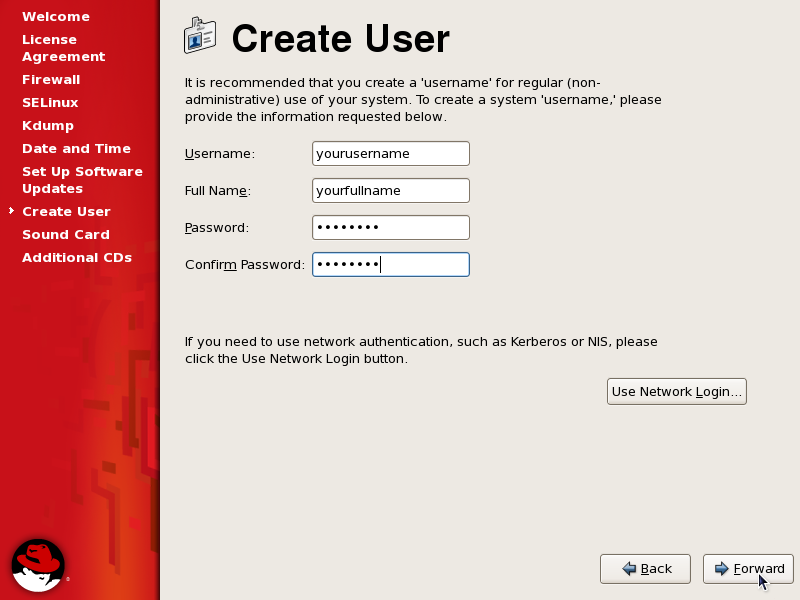Select the Create User sidebar entry
800x600 pixels.
(x=66, y=211)
